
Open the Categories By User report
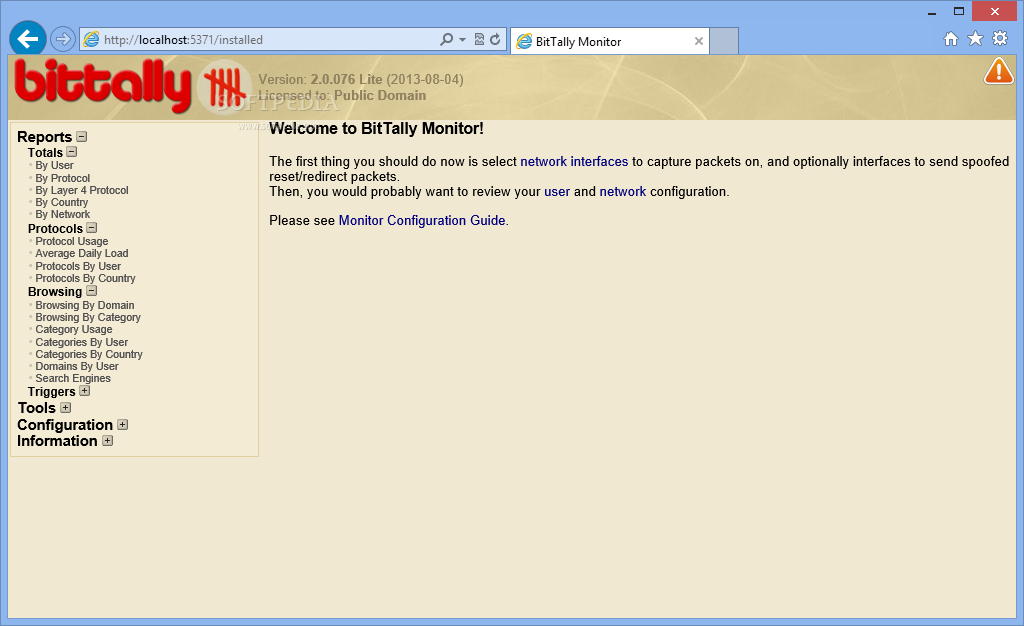pyautogui.click(x=82, y=342)
